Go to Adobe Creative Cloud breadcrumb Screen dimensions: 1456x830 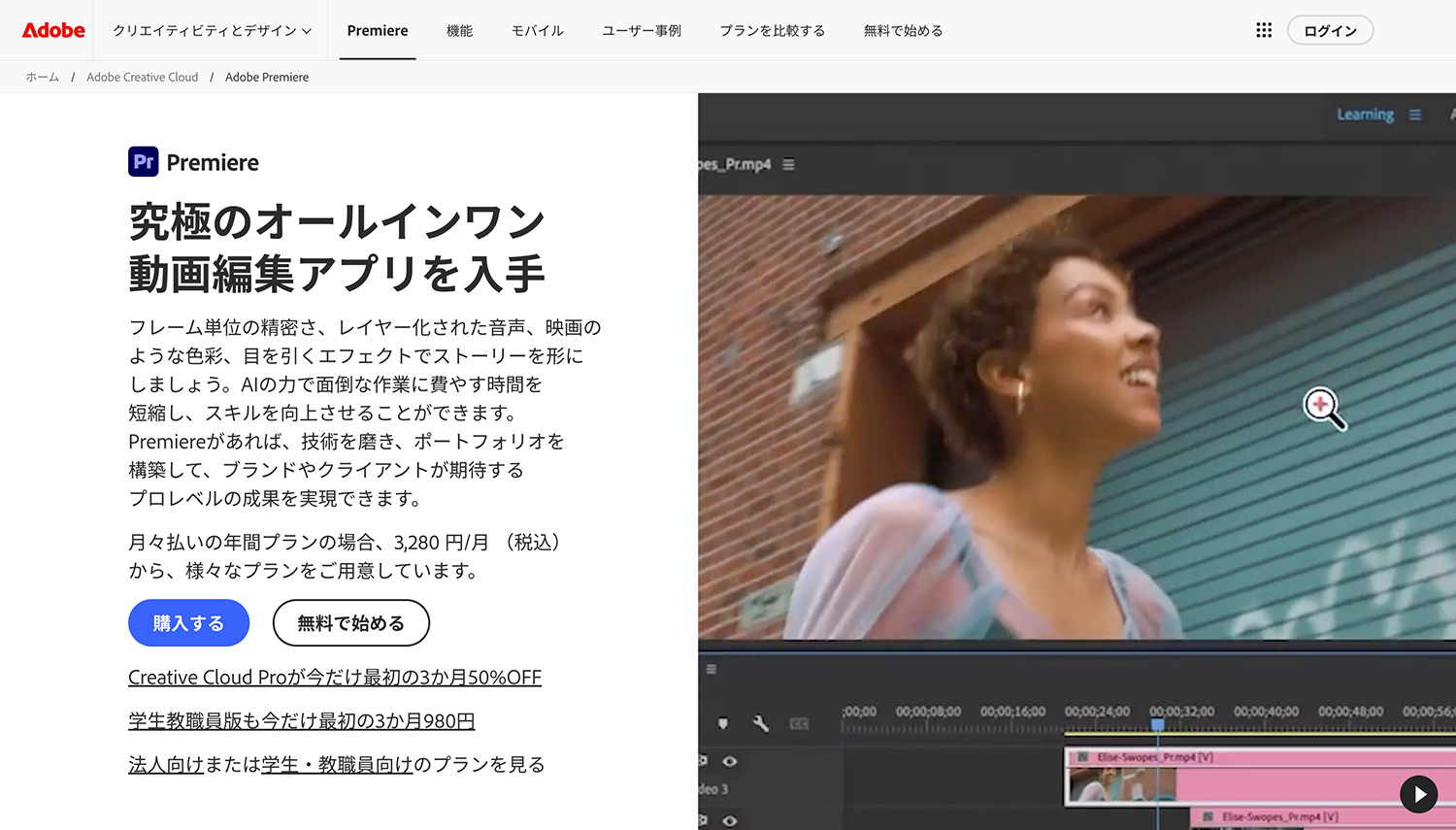(142, 77)
